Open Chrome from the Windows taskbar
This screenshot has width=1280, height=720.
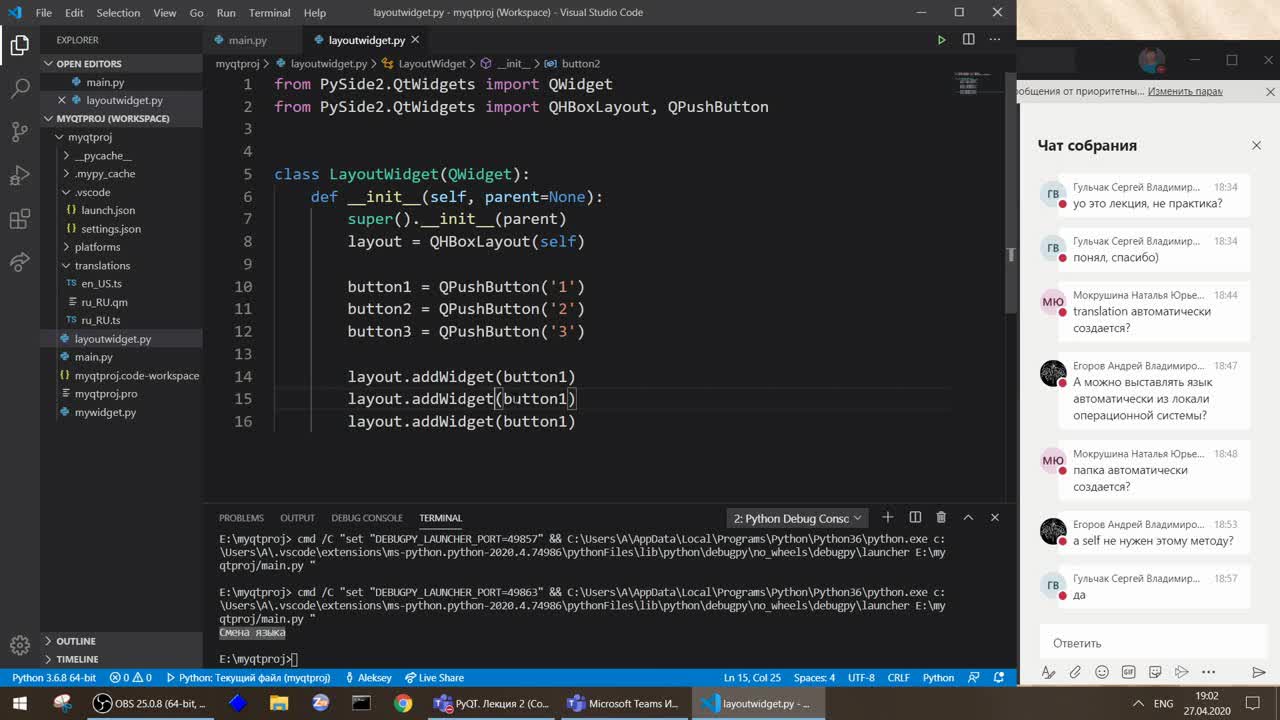[403, 703]
